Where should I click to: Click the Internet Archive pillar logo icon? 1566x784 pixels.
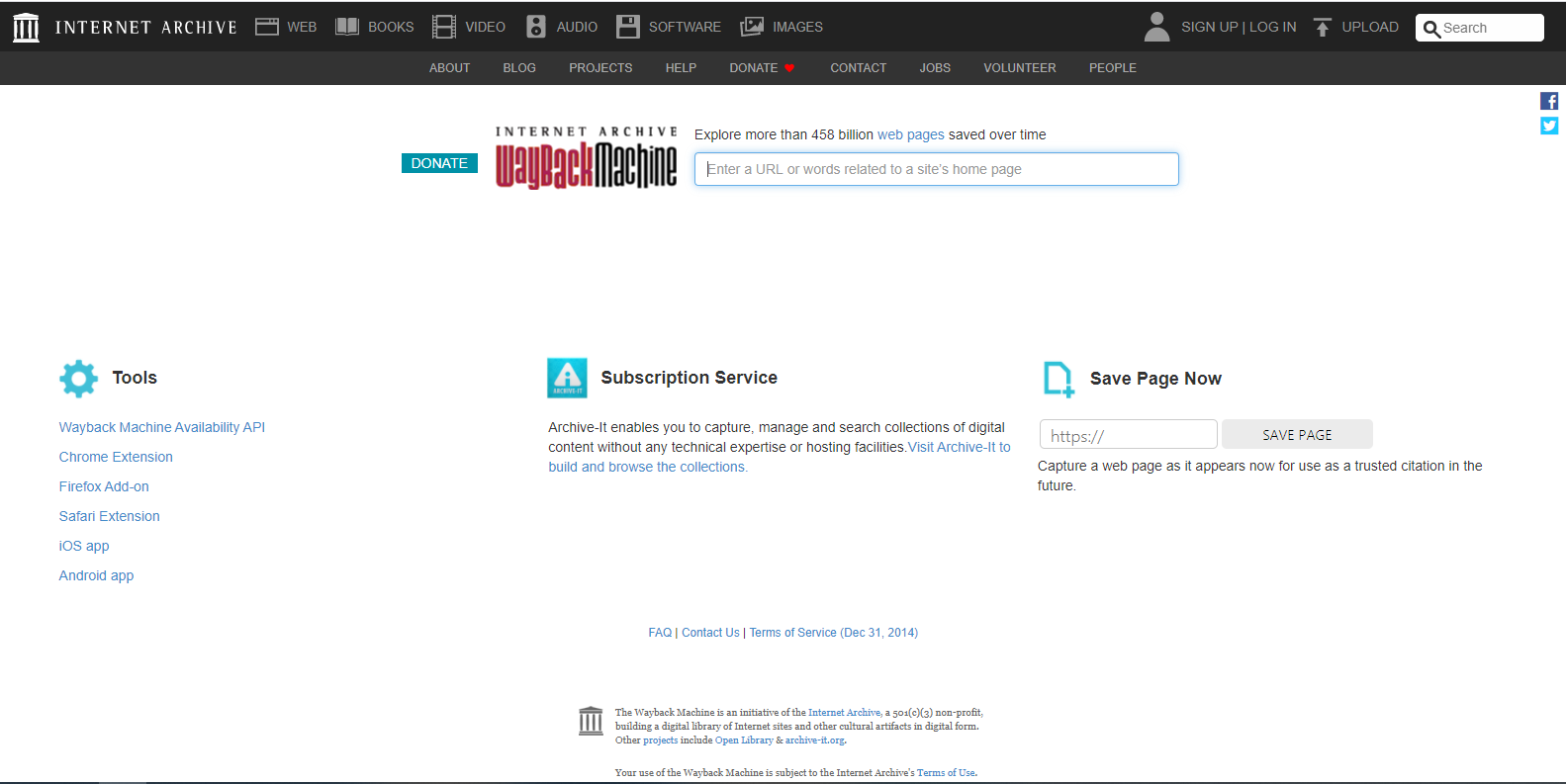(x=26, y=27)
